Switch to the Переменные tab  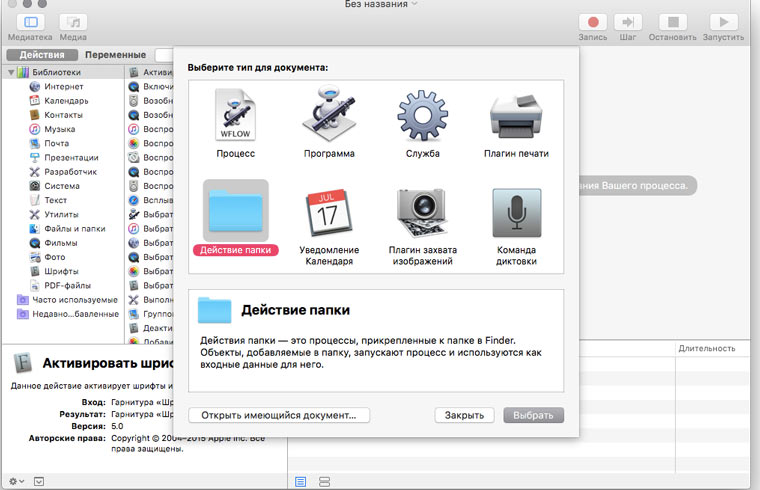point(115,55)
